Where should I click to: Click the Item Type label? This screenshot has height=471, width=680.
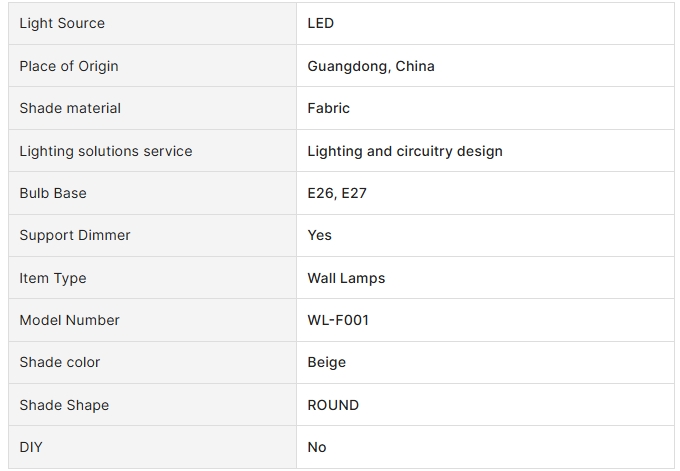[x=53, y=278]
